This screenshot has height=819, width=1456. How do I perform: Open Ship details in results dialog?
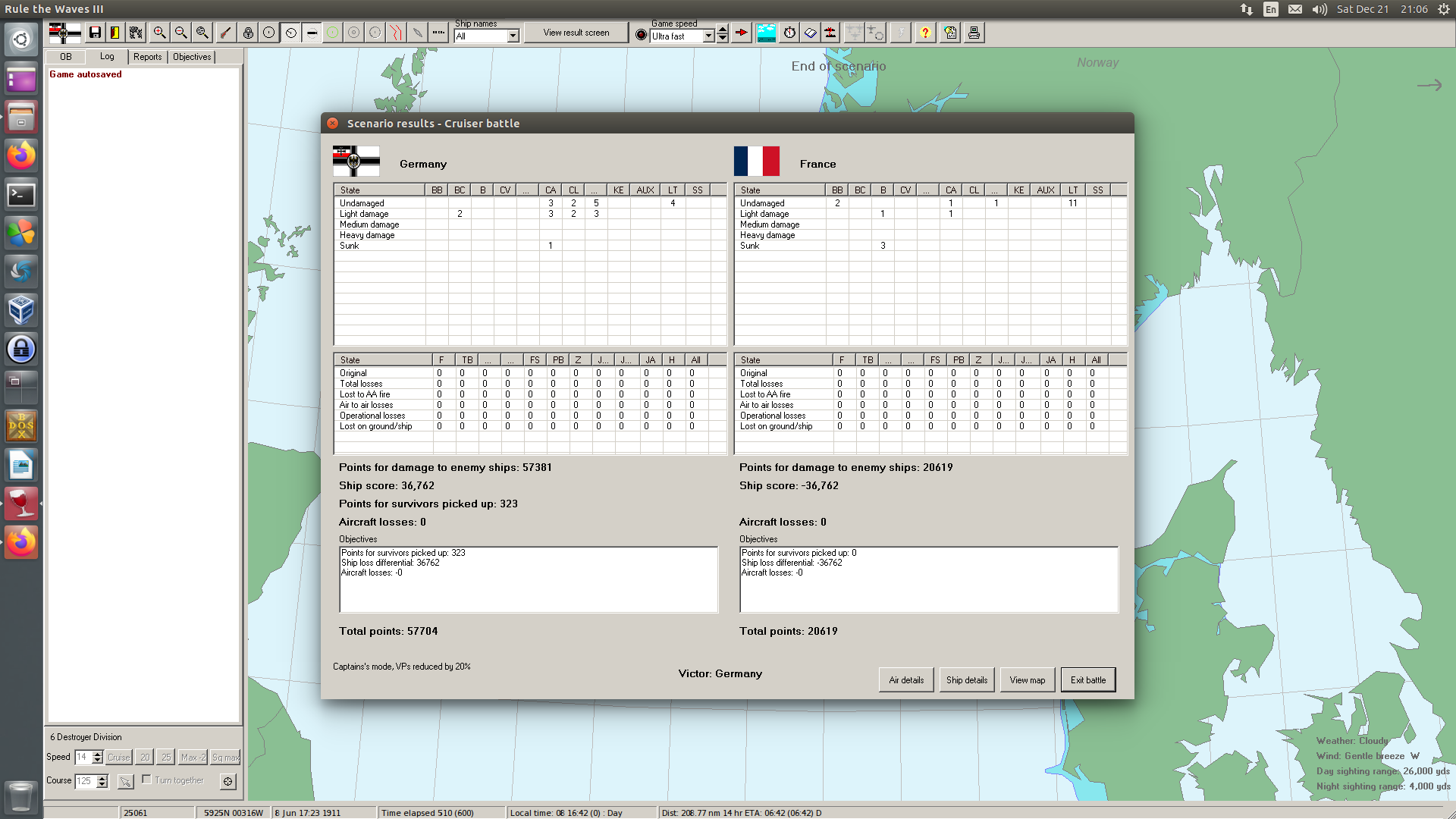[x=967, y=679]
